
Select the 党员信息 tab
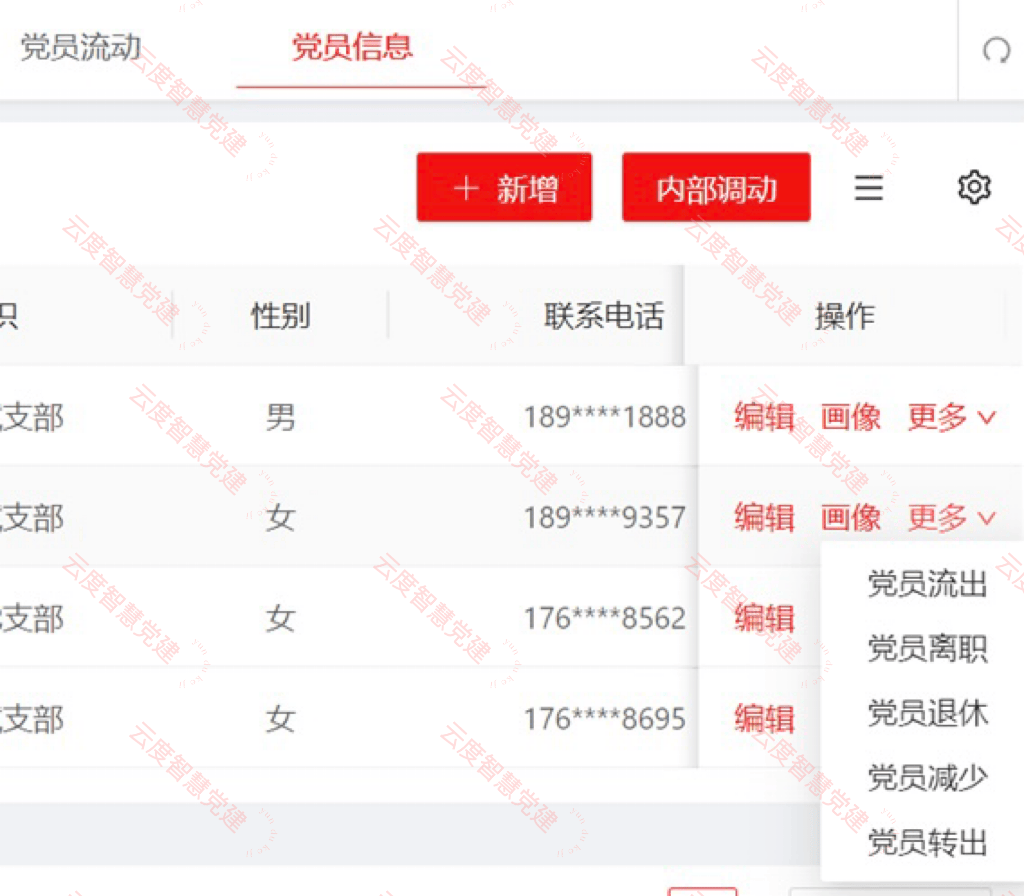pyautogui.click(x=352, y=48)
